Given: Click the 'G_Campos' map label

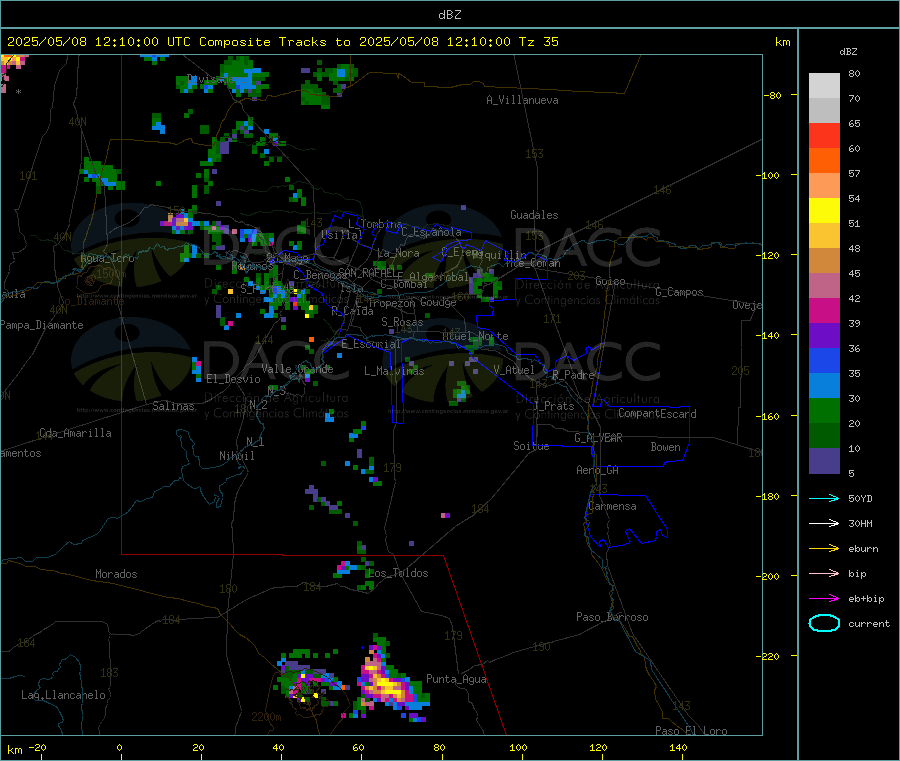Looking at the screenshot, I should (x=680, y=292).
